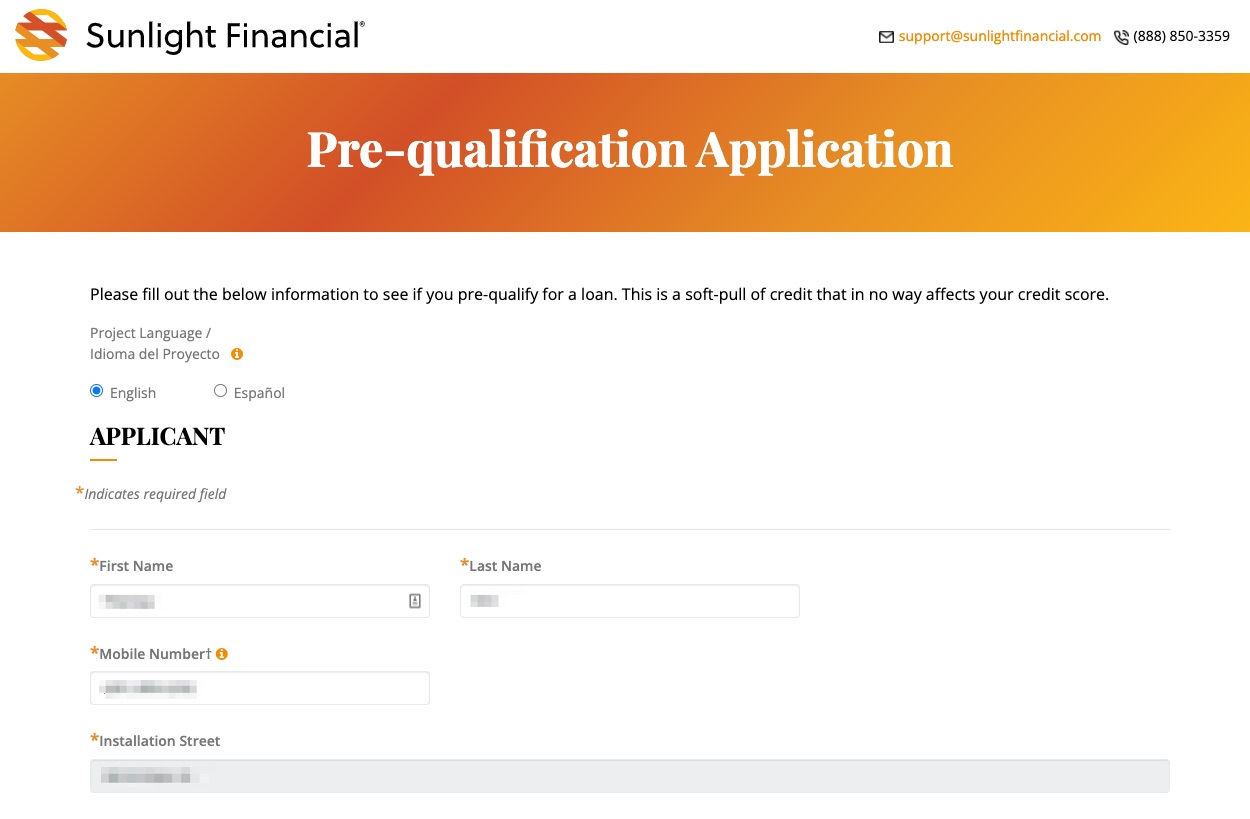The image size is (1250, 819).
Task: Click the Sunlight Financial wordmark text
Action: pyautogui.click(x=225, y=36)
